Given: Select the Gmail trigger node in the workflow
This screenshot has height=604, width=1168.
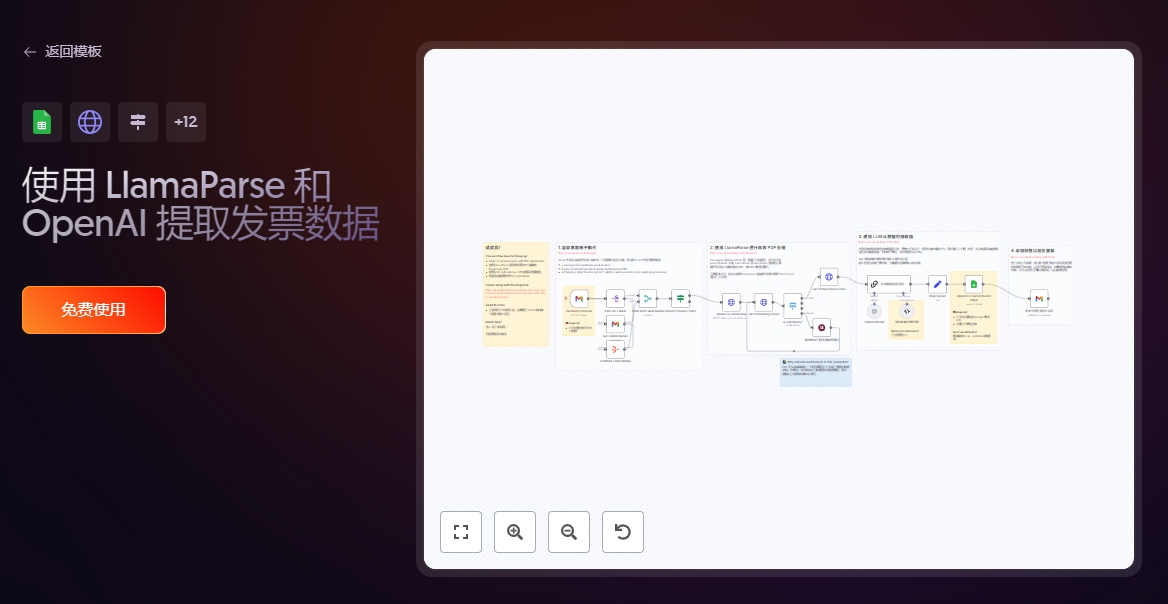Looking at the screenshot, I should pyautogui.click(x=579, y=299).
